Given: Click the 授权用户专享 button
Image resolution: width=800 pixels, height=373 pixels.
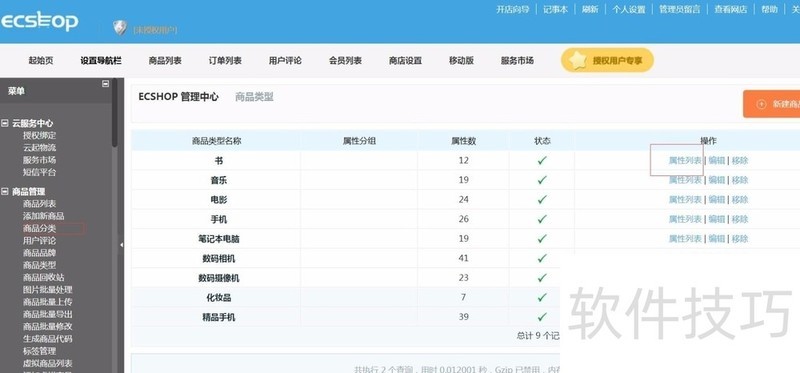Looking at the screenshot, I should pos(607,60).
